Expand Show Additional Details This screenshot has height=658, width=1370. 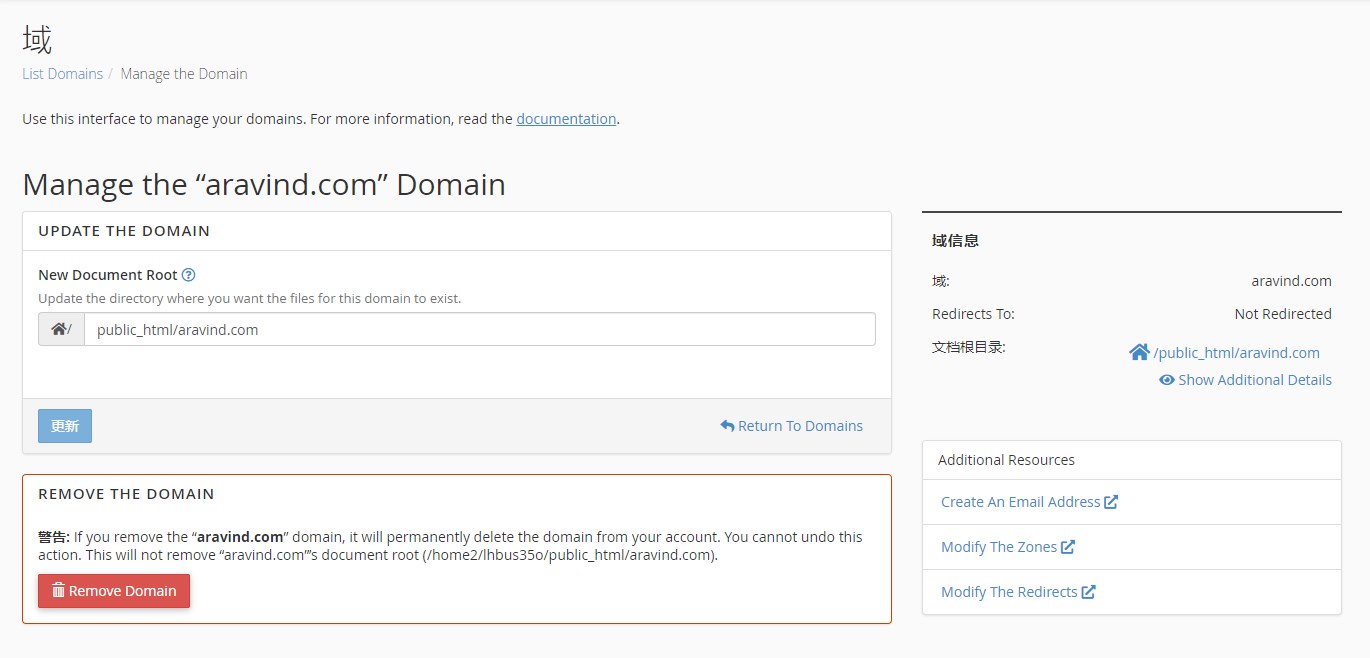[x=1254, y=380]
